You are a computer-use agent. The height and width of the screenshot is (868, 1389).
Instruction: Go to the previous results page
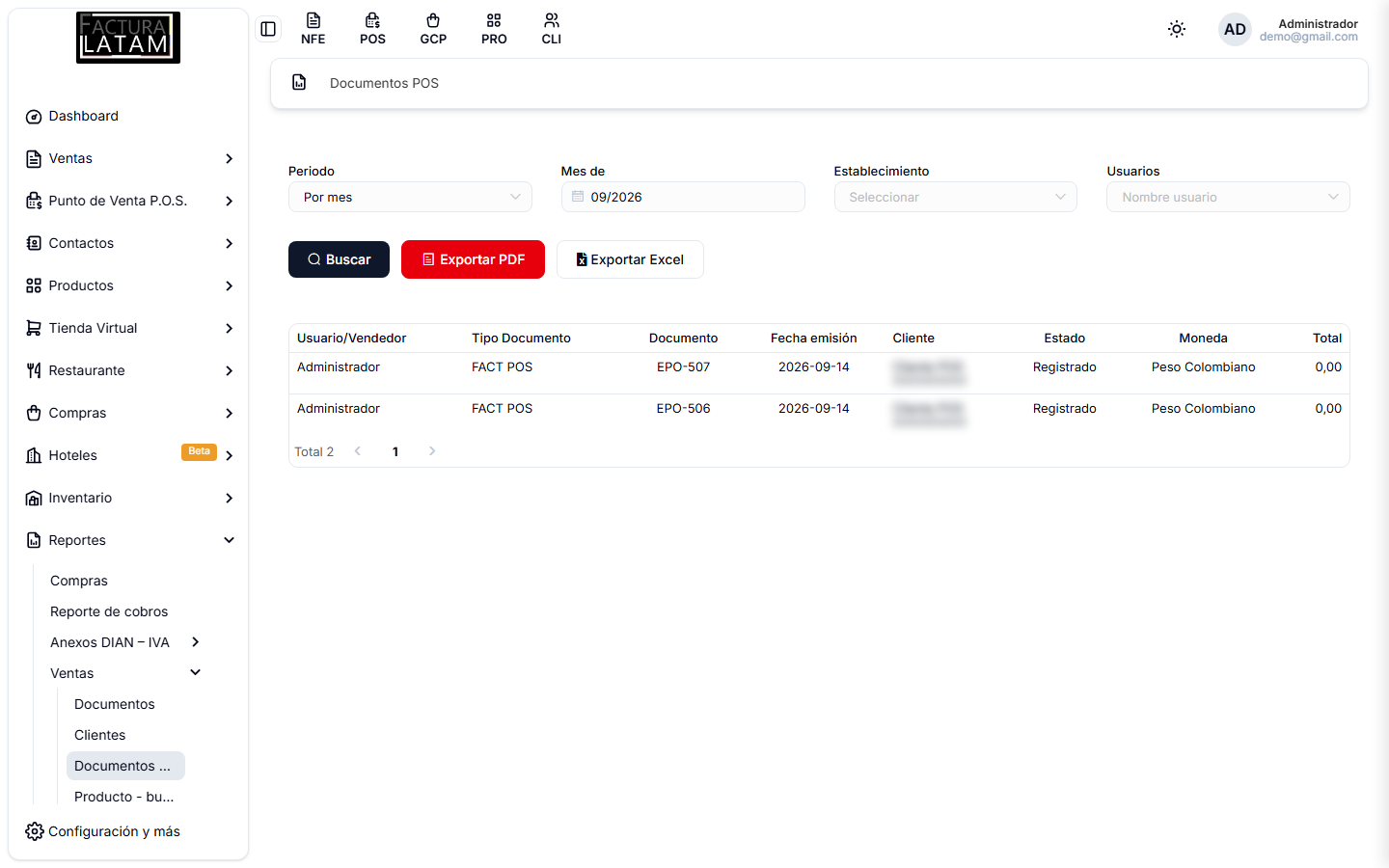(358, 451)
